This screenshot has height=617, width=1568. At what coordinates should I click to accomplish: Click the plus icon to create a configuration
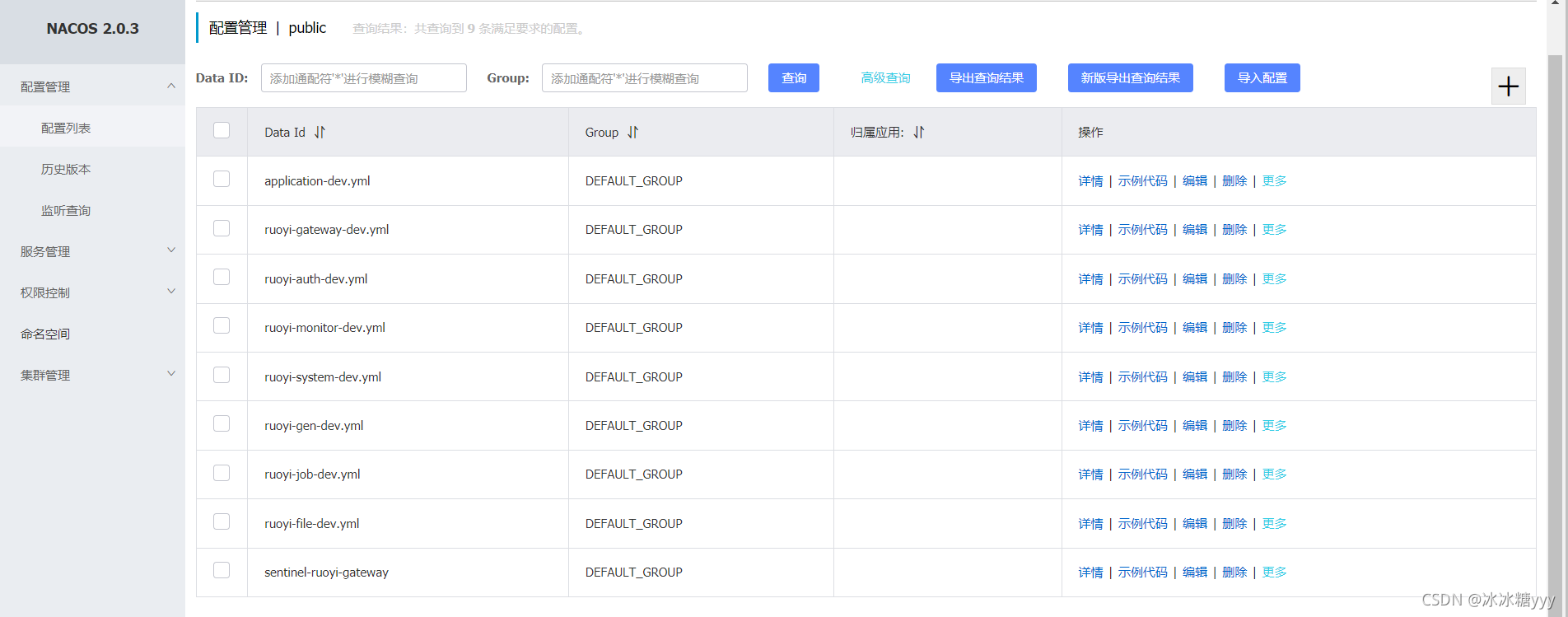pyautogui.click(x=1508, y=86)
